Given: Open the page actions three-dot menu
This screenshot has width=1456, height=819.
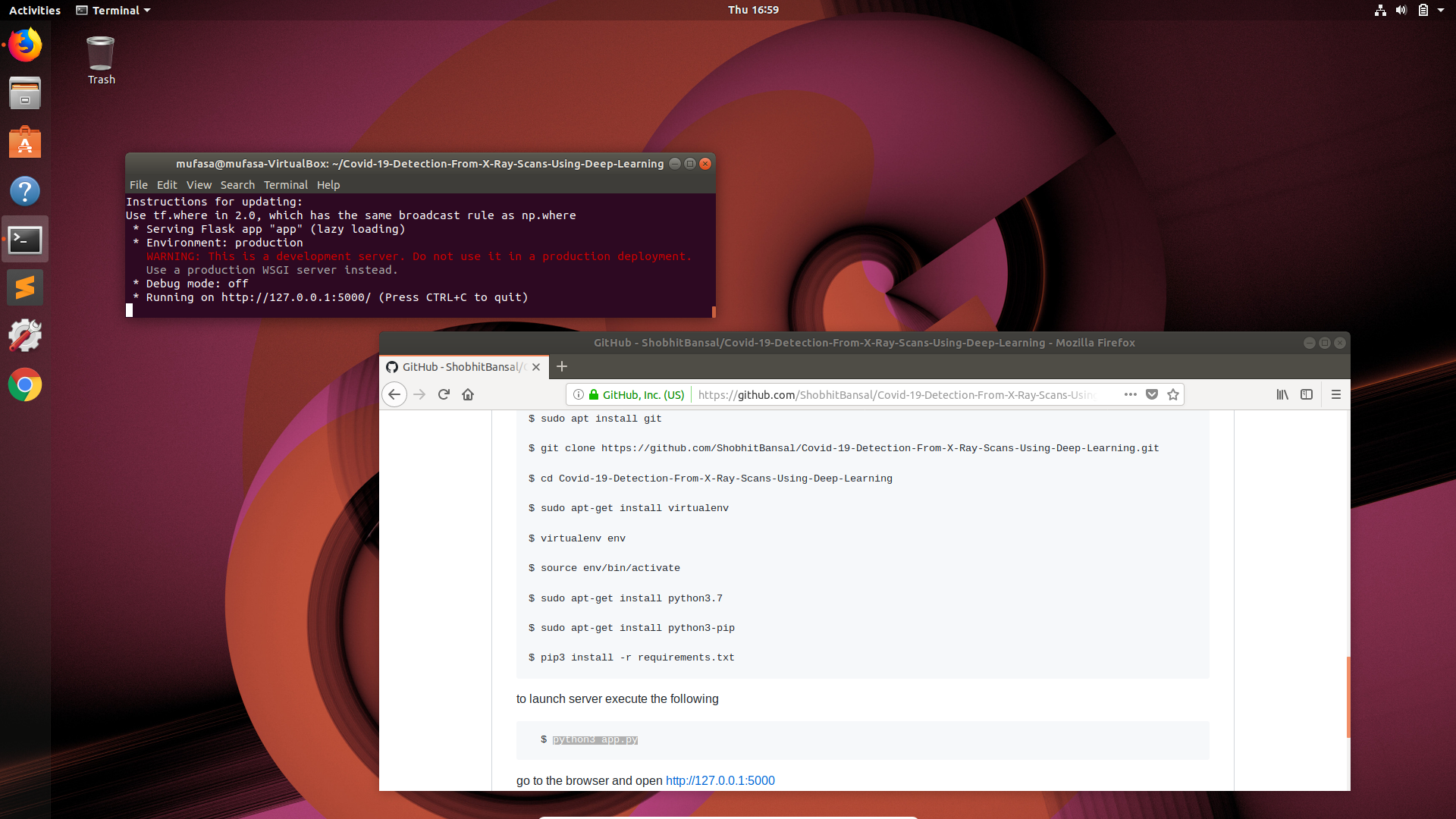Looking at the screenshot, I should click(1131, 394).
